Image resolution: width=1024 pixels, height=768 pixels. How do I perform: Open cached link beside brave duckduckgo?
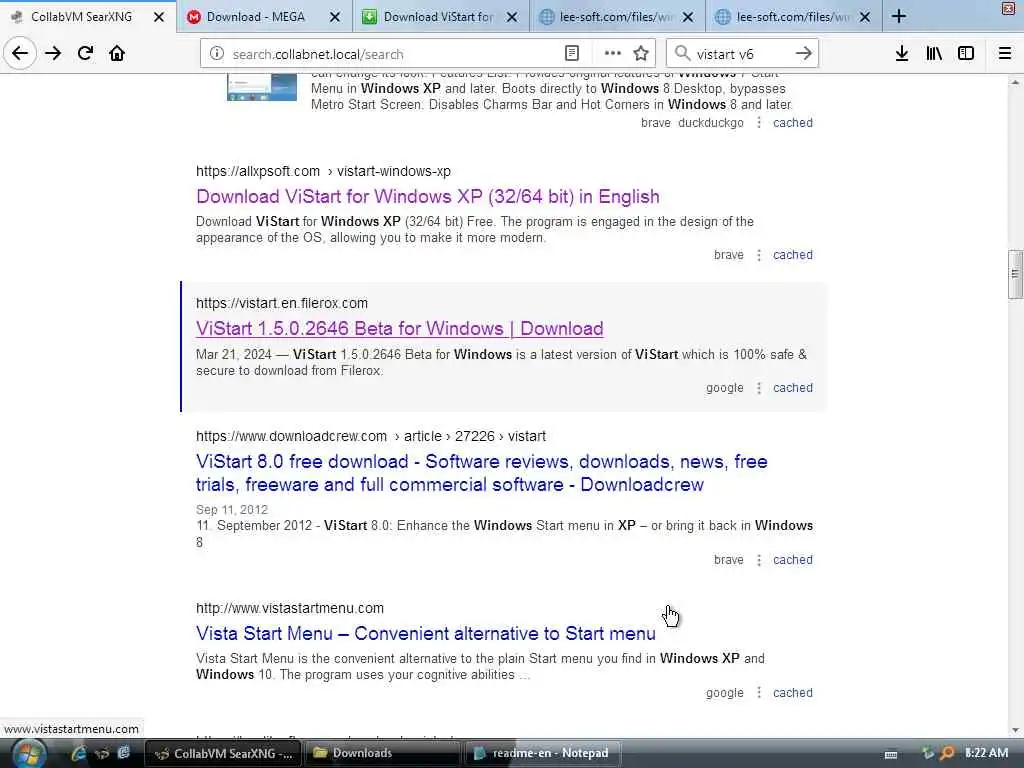pyautogui.click(x=793, y=123)
